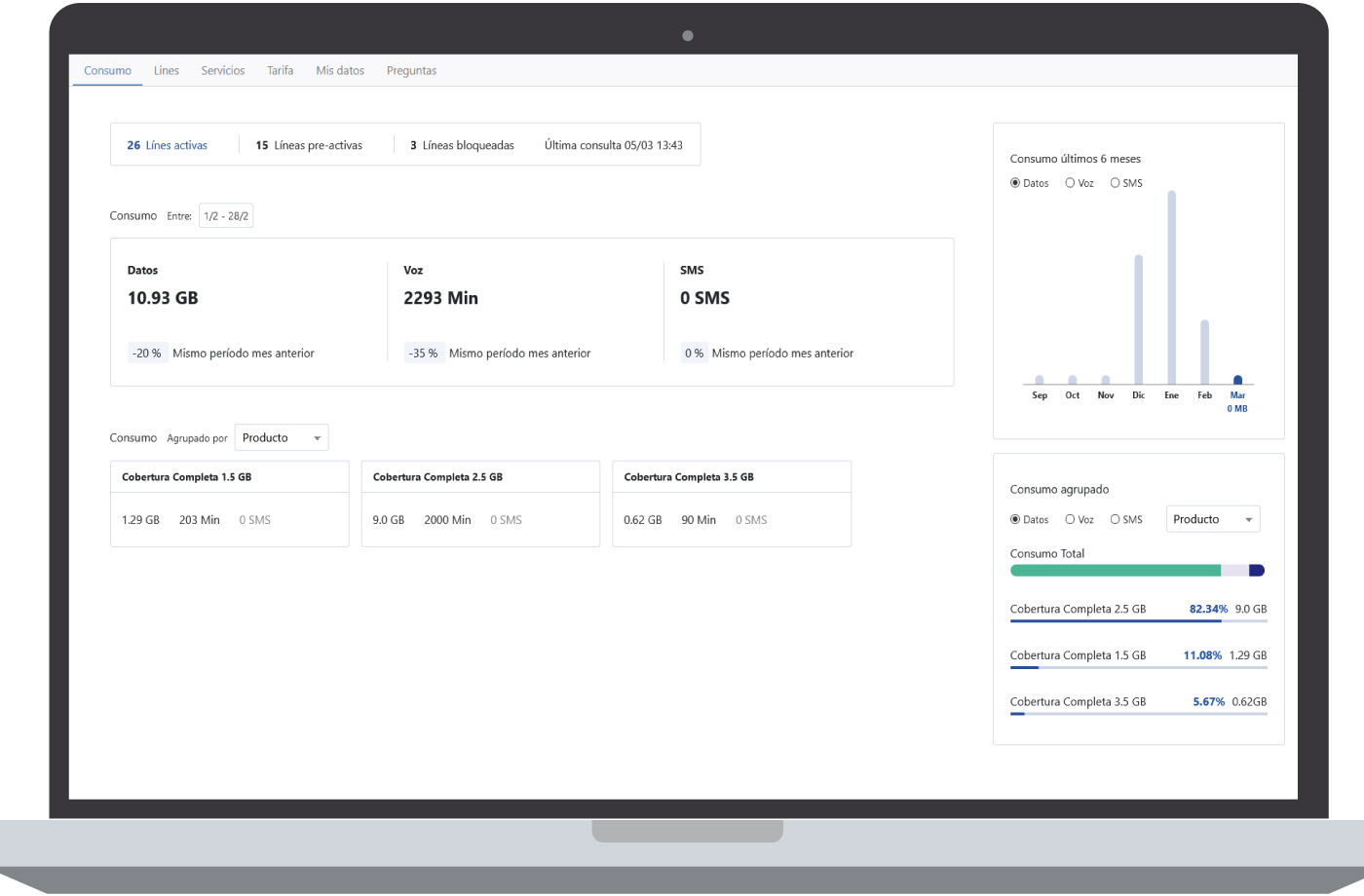Open the 1/2 - 28/2 date range field

coord(226,216)
